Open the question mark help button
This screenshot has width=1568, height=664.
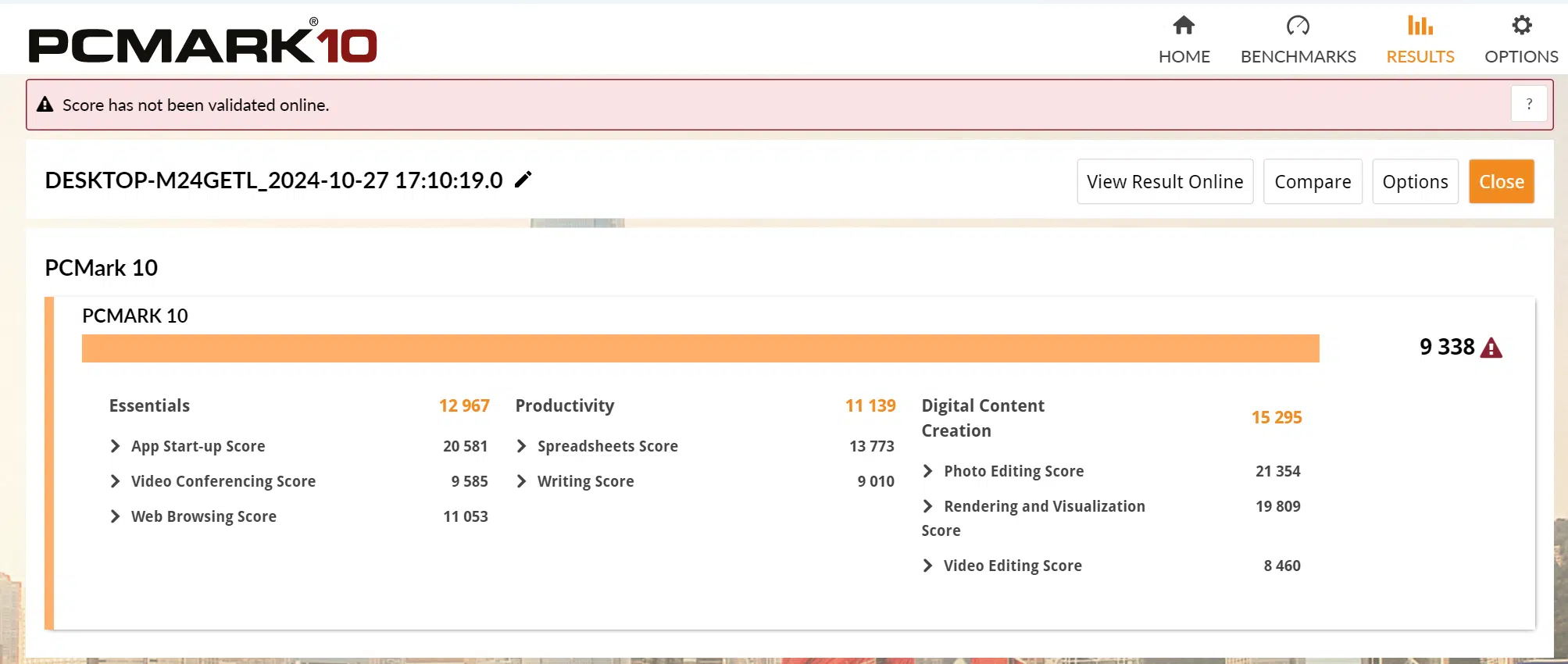pyautogui.click(x=1529, y=104)
